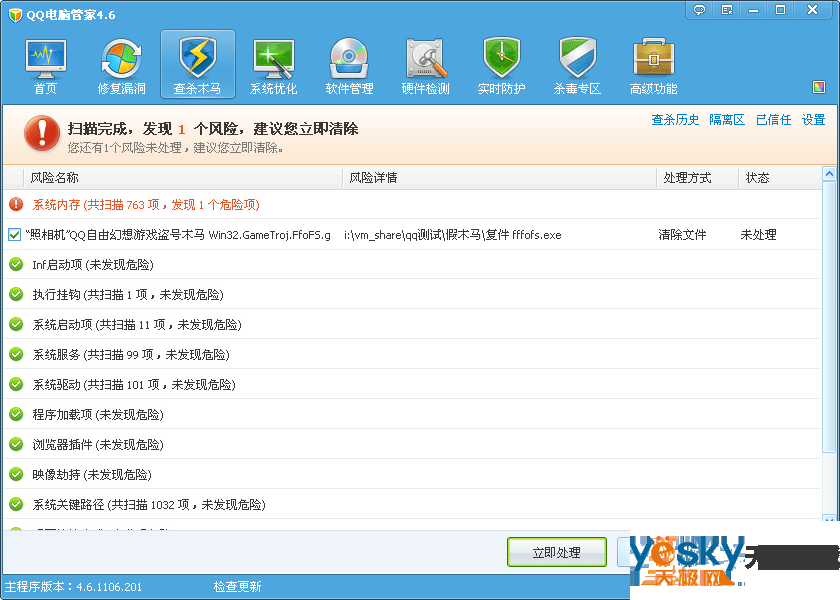Open the 查杀历史 scan history link
This screenshot has height=600, width=840.
(675, 120)
